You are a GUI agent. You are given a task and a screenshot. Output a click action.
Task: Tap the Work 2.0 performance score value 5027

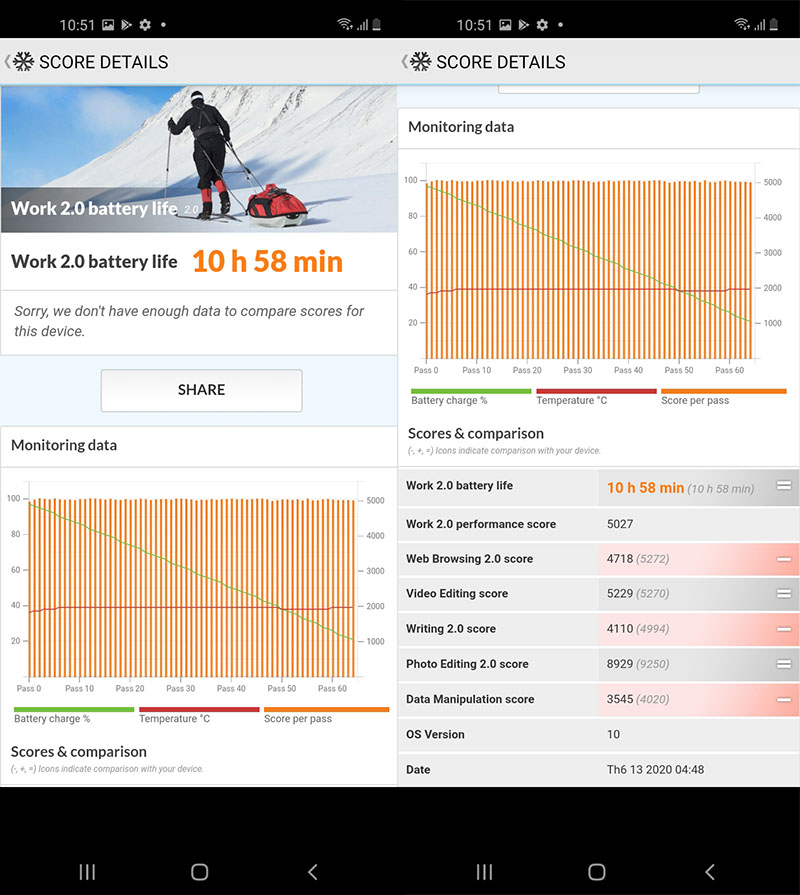[x=620, y=524]
